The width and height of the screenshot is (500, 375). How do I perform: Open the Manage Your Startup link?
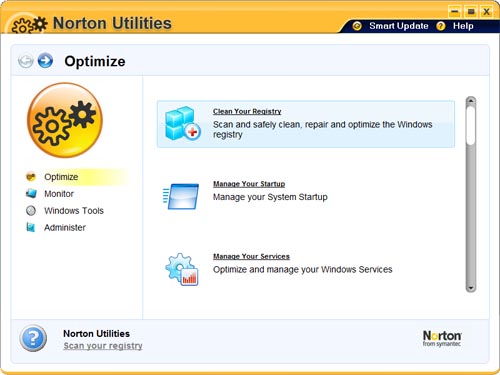(x=249, y=184)
